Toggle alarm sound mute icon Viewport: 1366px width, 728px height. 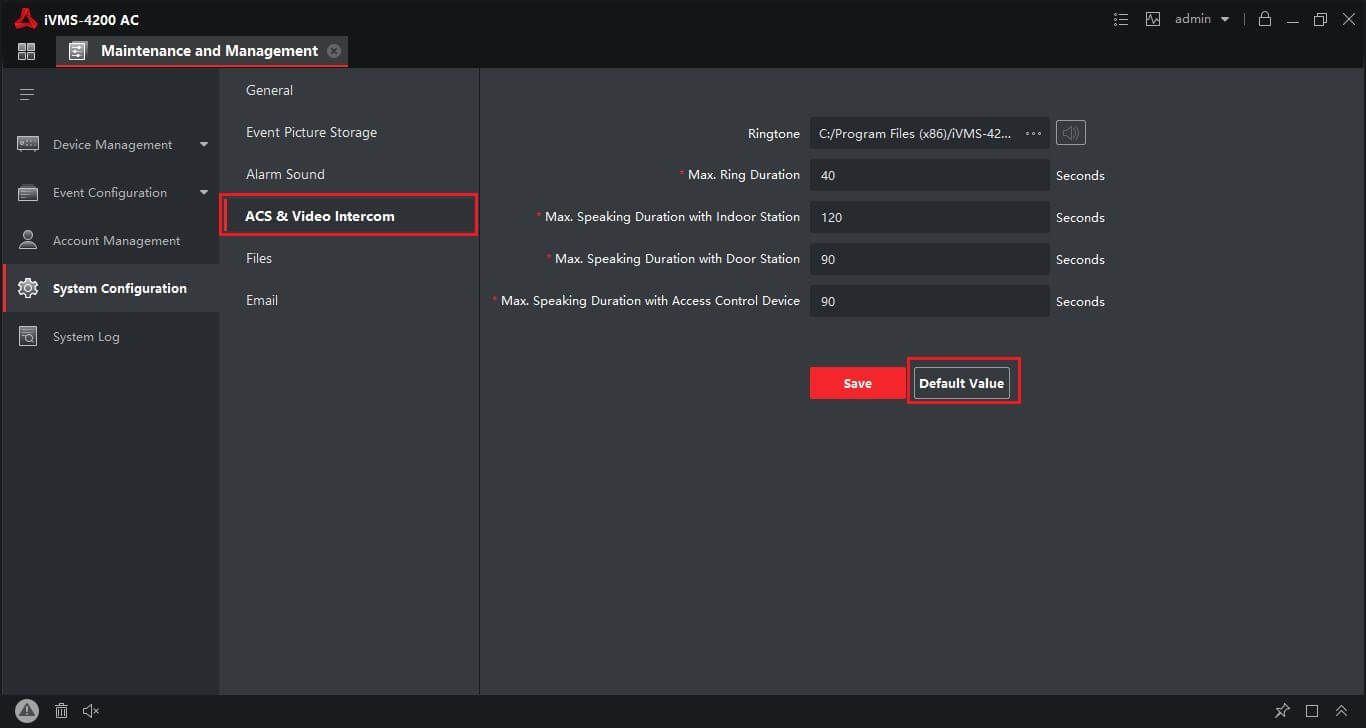[91, 711]
